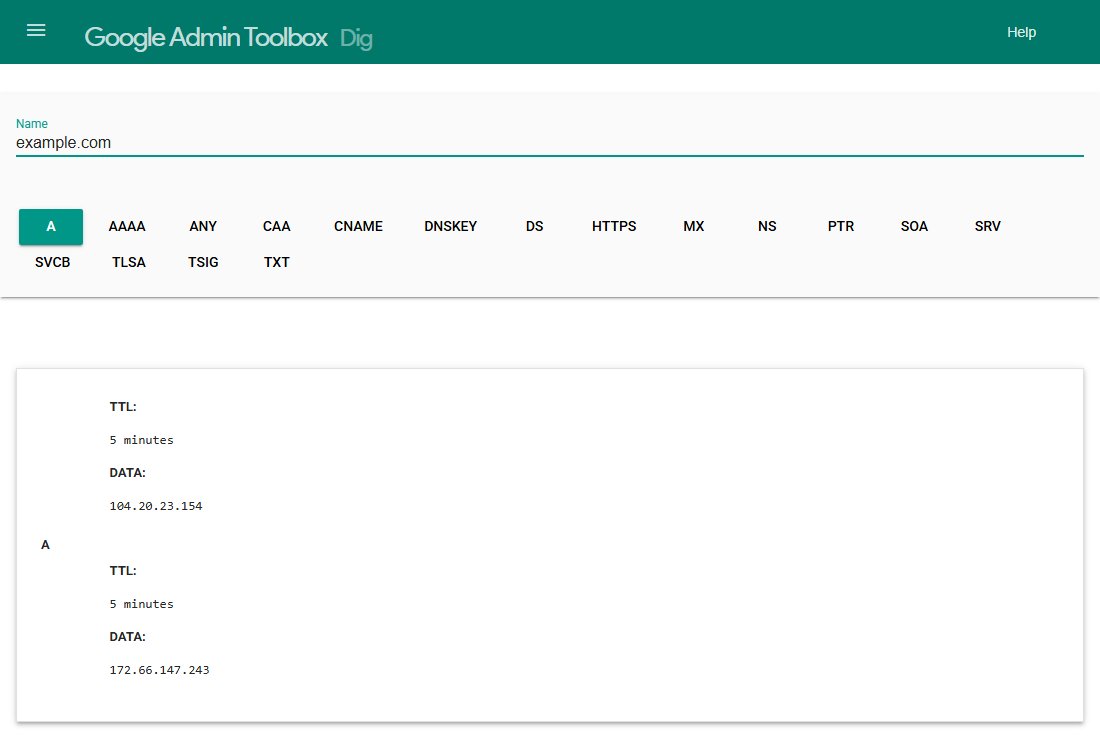Image resolution: width=1100 pixels, height=750 pixels.
Task: Click the second "5 minutes" TTL value
Action: point(141,604)
